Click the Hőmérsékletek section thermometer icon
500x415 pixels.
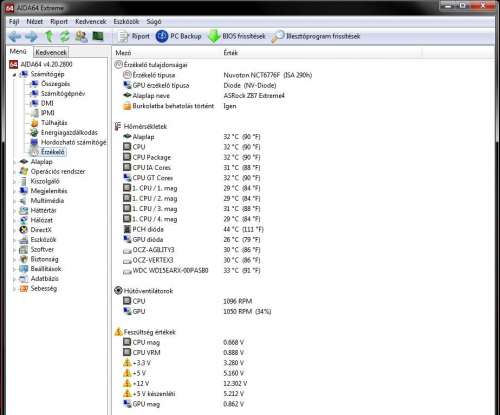click(x=118, y=127)
